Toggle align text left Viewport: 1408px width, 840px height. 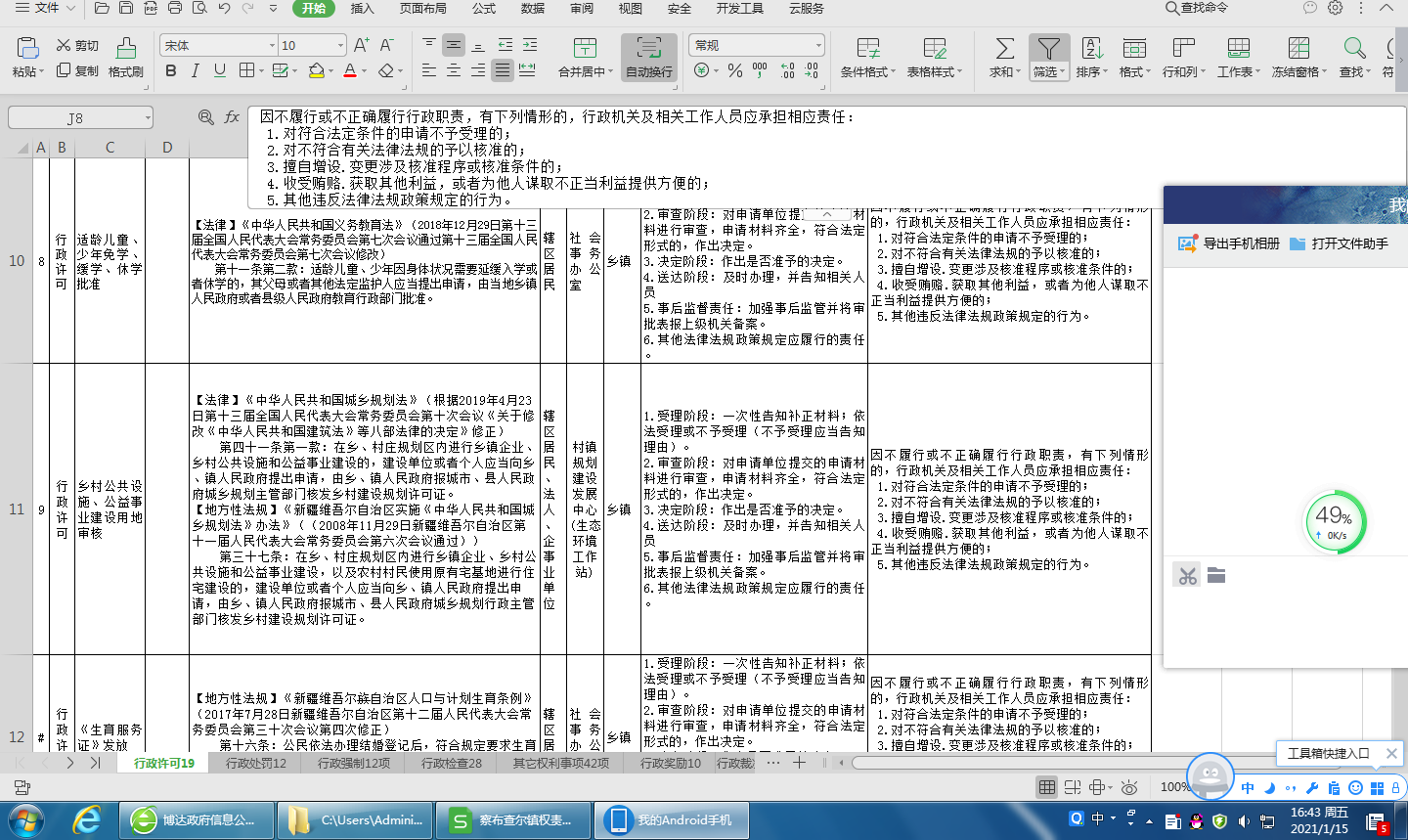[429, 70]
